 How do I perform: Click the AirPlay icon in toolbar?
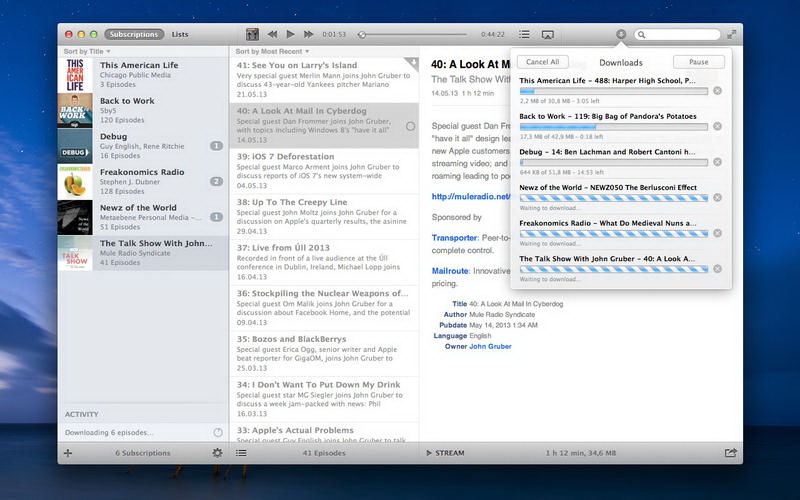tap(547, 34)
